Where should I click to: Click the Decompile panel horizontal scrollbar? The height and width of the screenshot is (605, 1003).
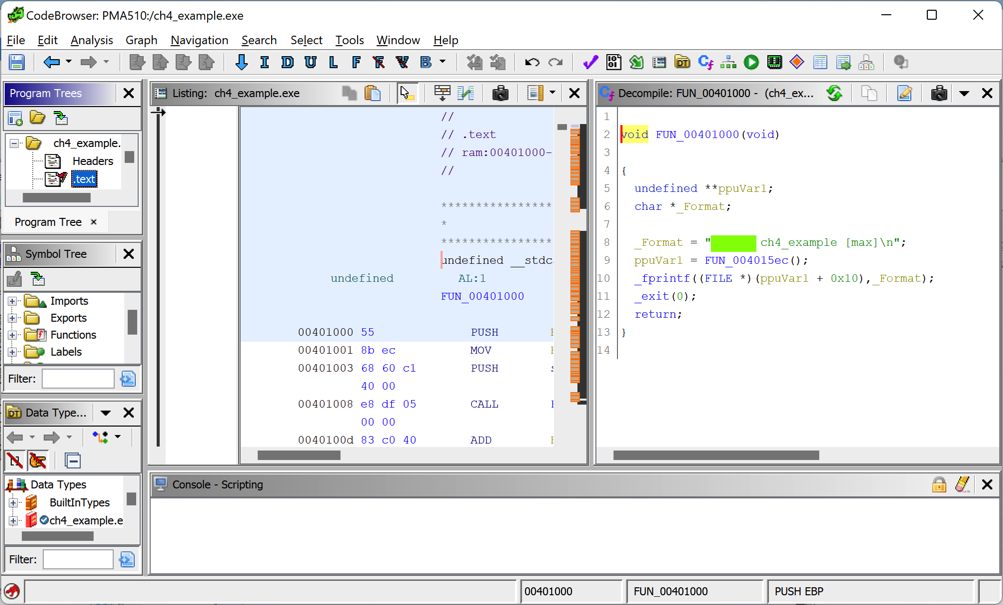[x=715, y=455]
